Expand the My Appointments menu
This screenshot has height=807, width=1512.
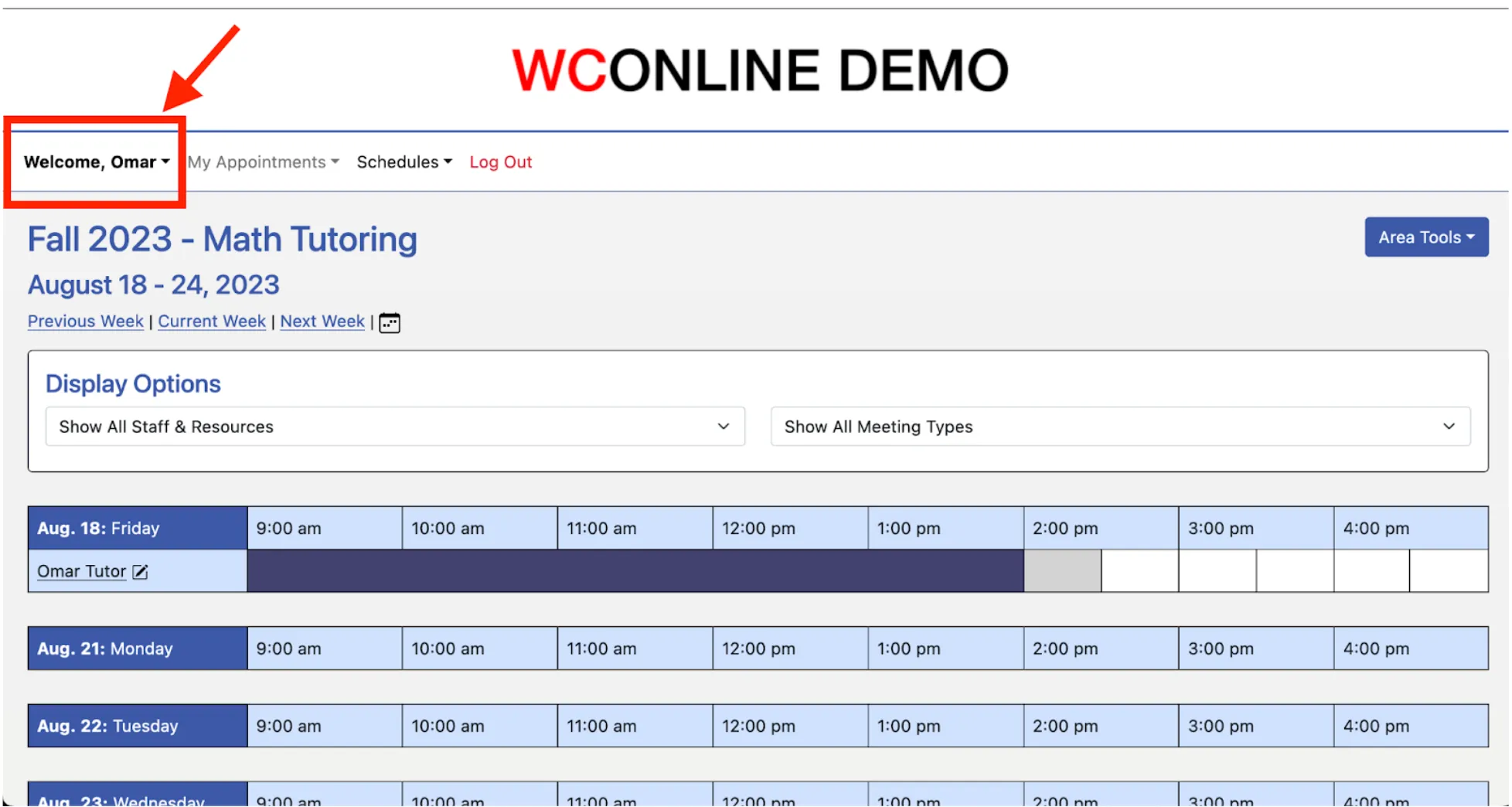[x=264, y=162]
